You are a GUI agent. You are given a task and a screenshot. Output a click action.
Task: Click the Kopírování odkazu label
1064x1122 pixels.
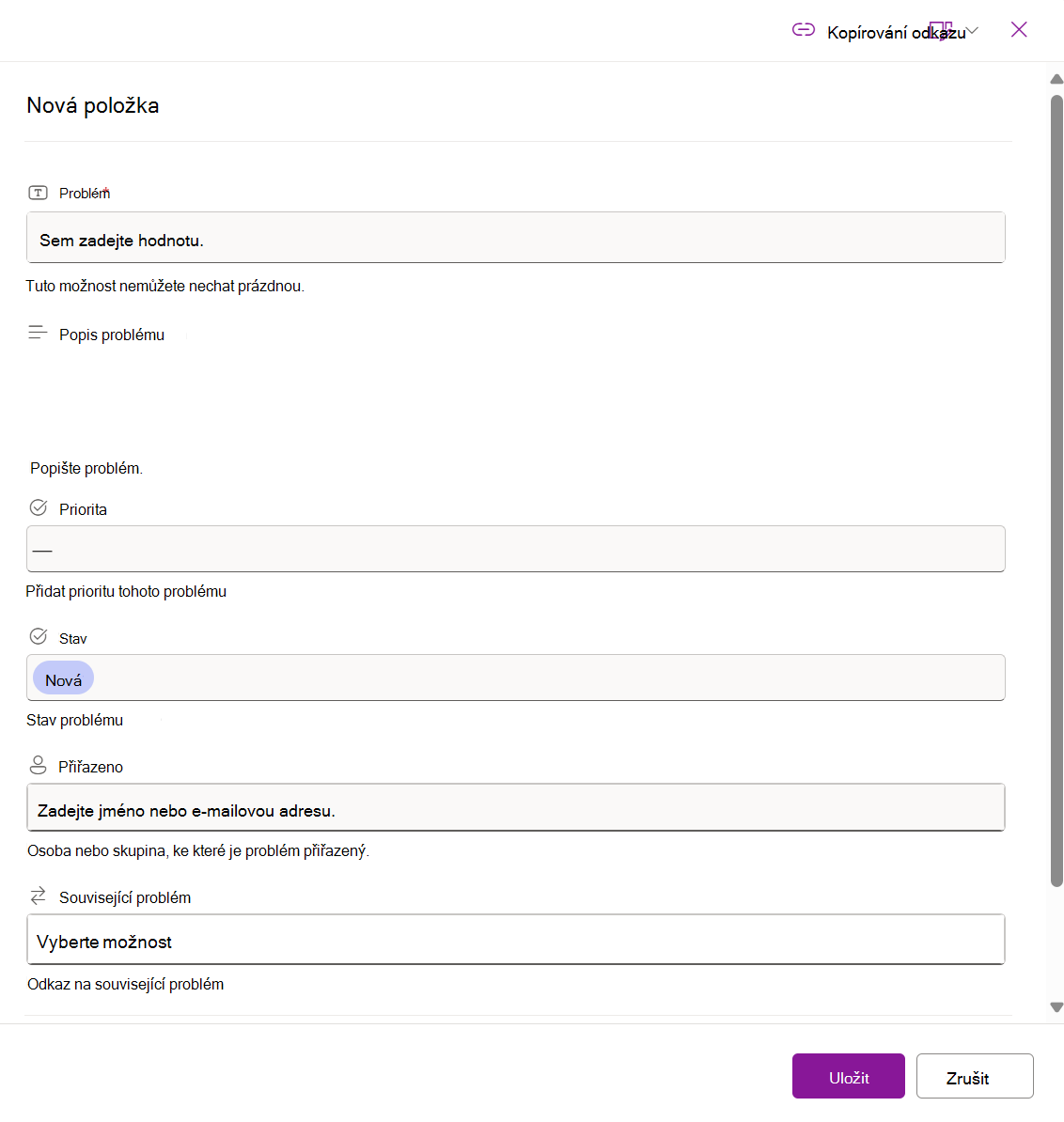point(896,33)
